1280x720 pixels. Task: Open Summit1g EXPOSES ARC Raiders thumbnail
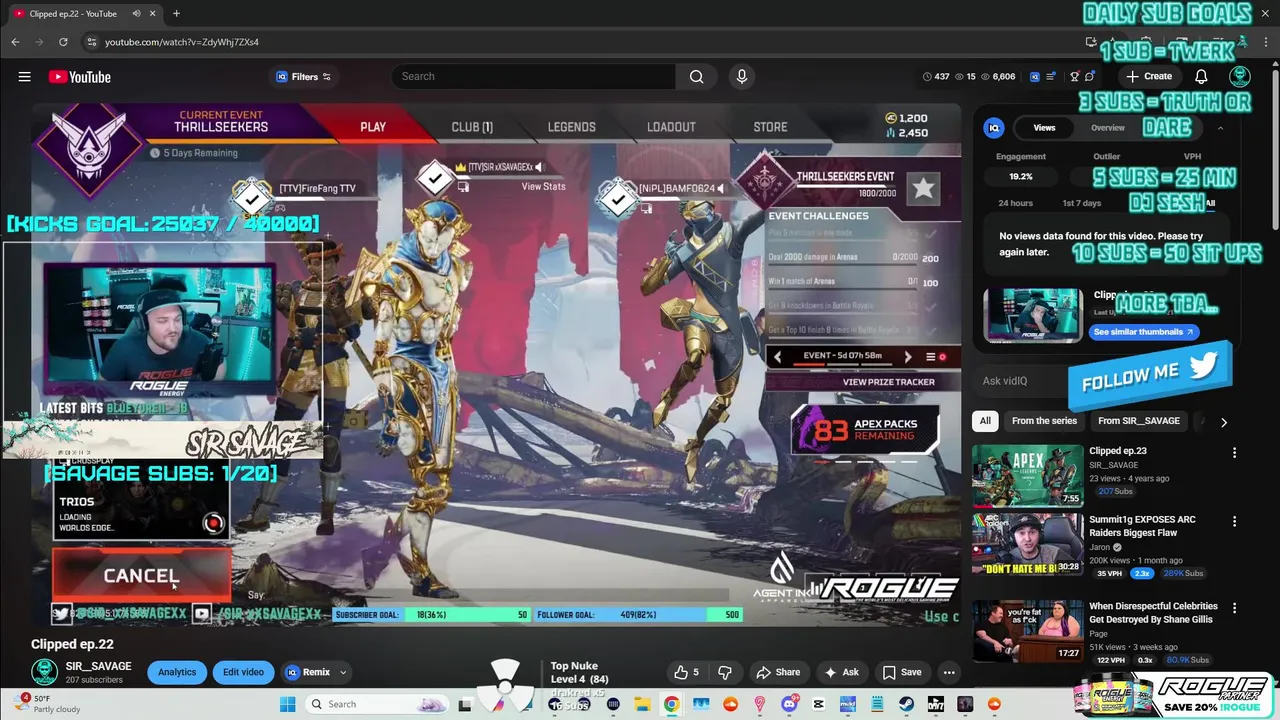1027,545
